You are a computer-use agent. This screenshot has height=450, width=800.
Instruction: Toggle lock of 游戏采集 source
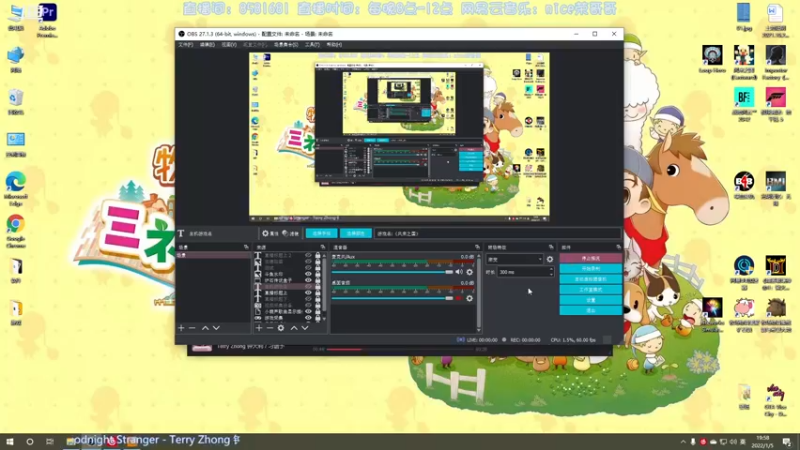point(317,318)
